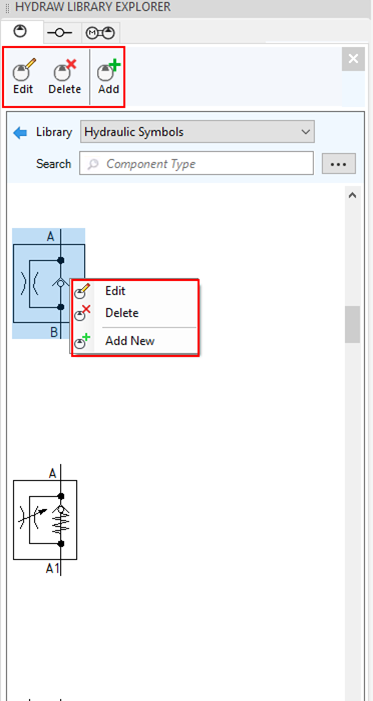
Task: Click the symbol list scrollbar thumb
Action: tap(352, 324)
